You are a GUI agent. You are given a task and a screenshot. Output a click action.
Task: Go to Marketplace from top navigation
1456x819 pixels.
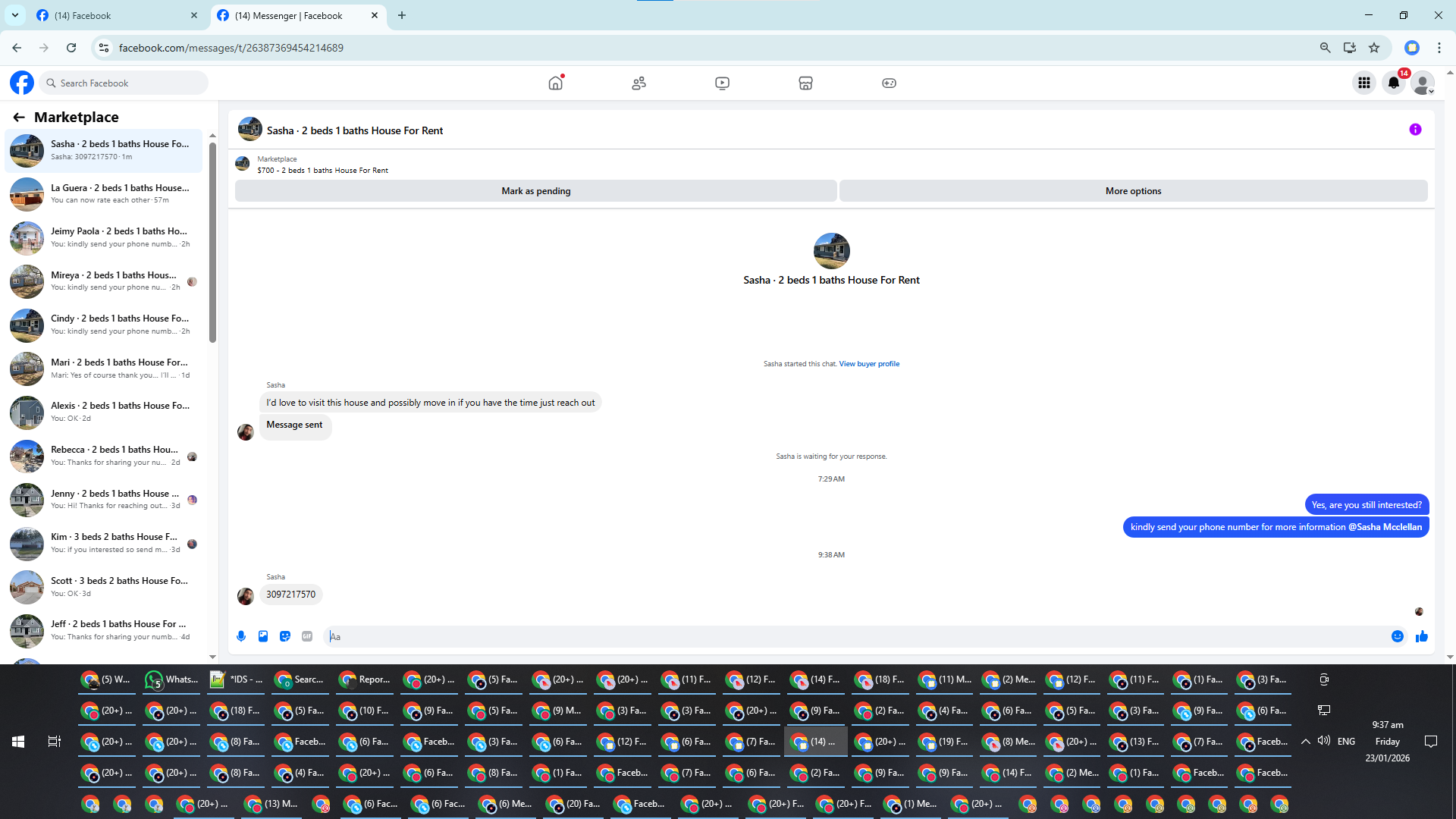click(x=805, y=83)
